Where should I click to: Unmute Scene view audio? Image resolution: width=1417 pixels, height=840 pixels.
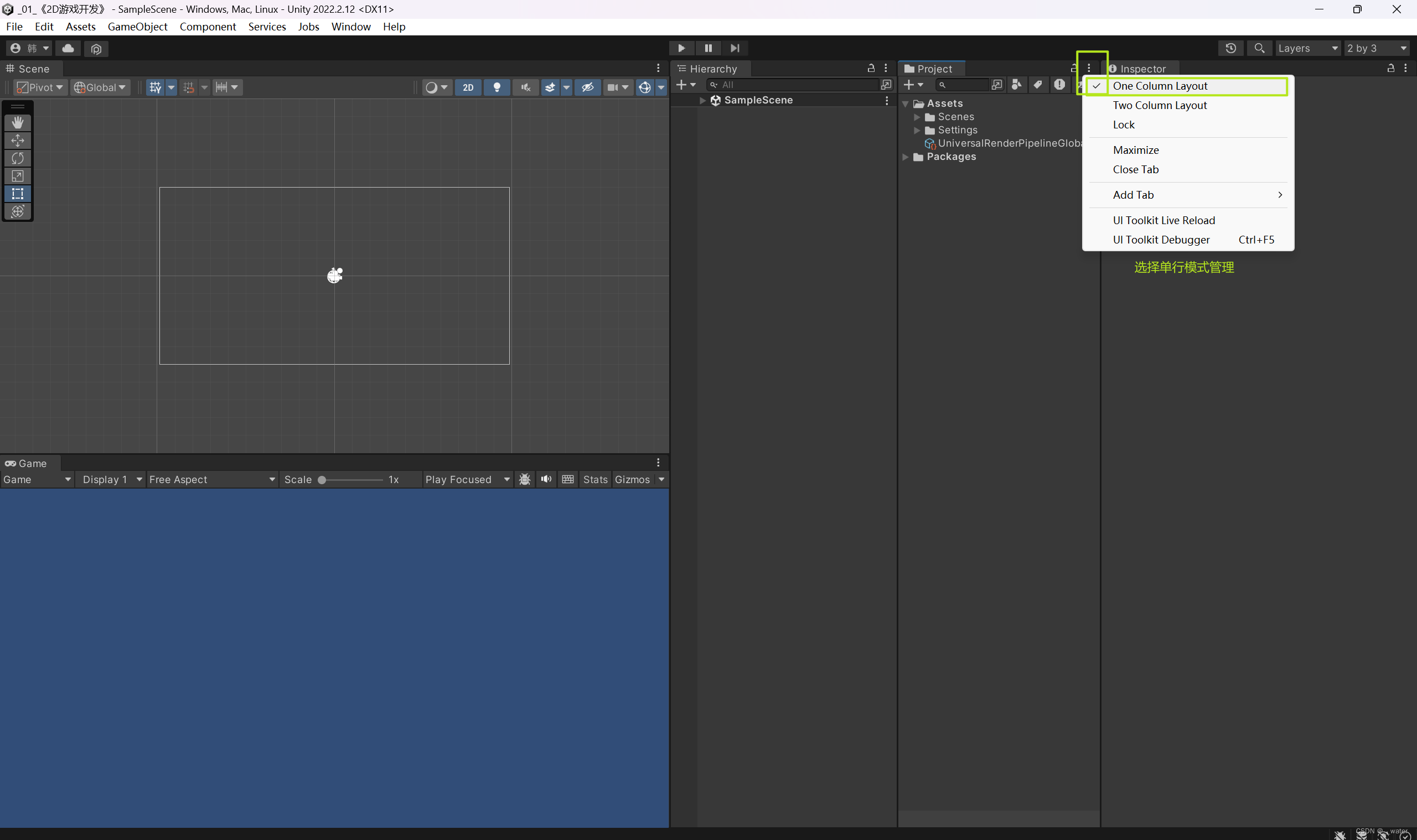point(525,87)
